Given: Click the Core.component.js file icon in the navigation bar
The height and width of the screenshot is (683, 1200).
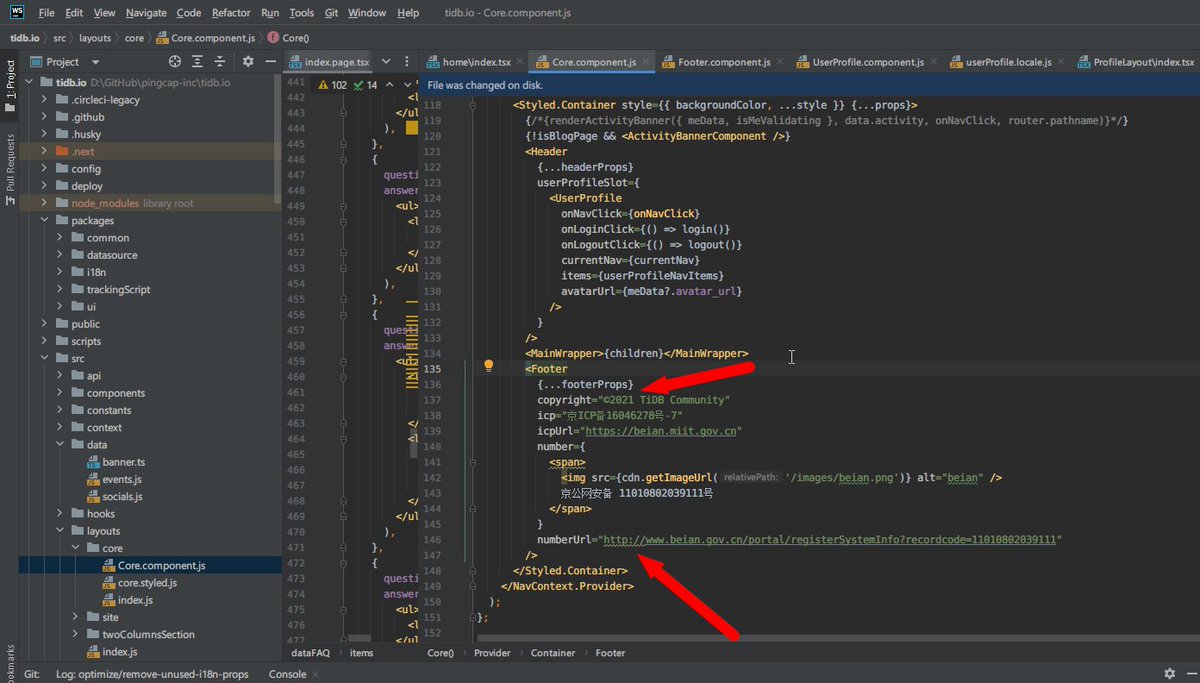Looking at the screenshot, I should tap(162, 38).
